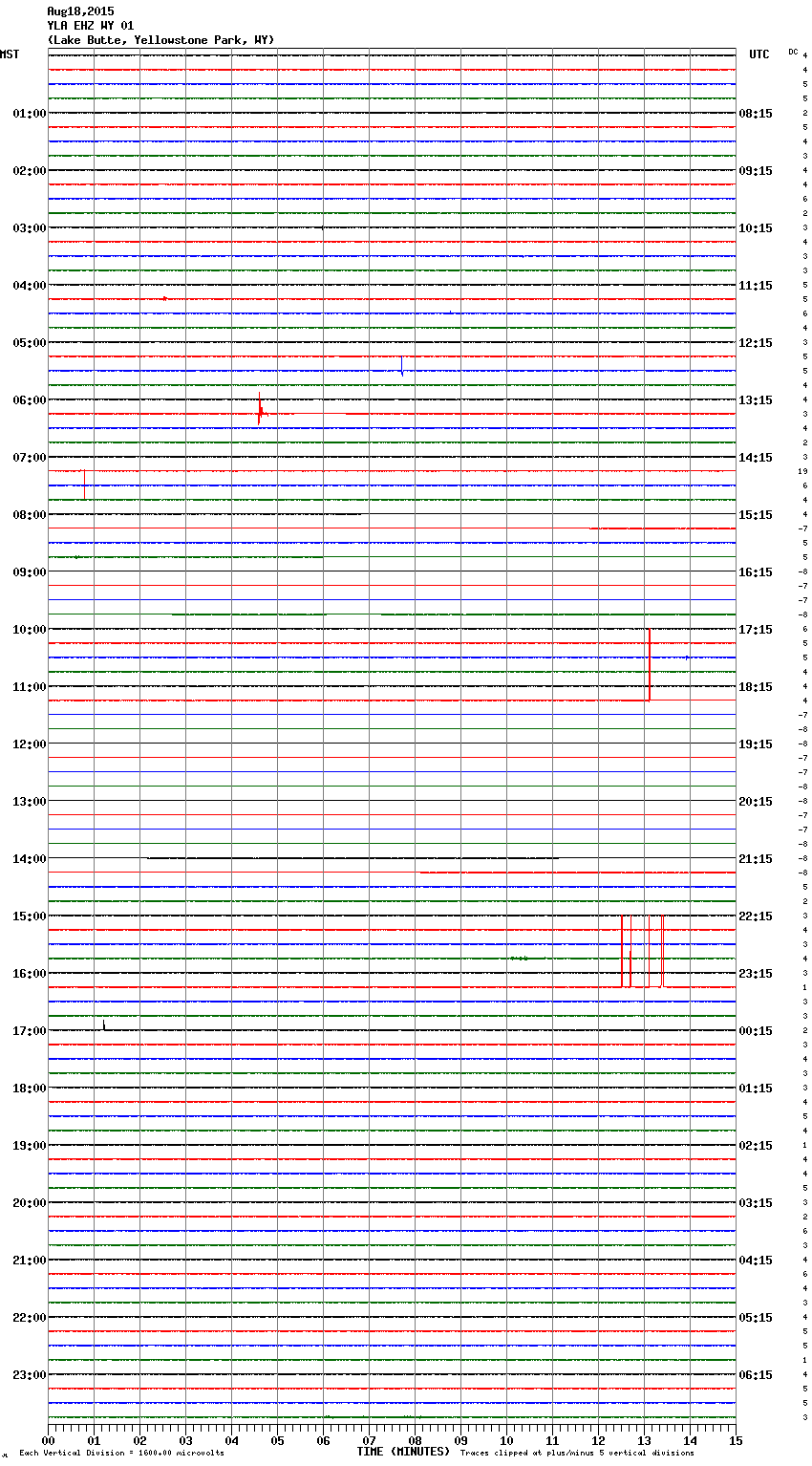Click the UTC time label "16:15"
Viewport: 812px width, 1466px height.
click(x=756, y=572)
